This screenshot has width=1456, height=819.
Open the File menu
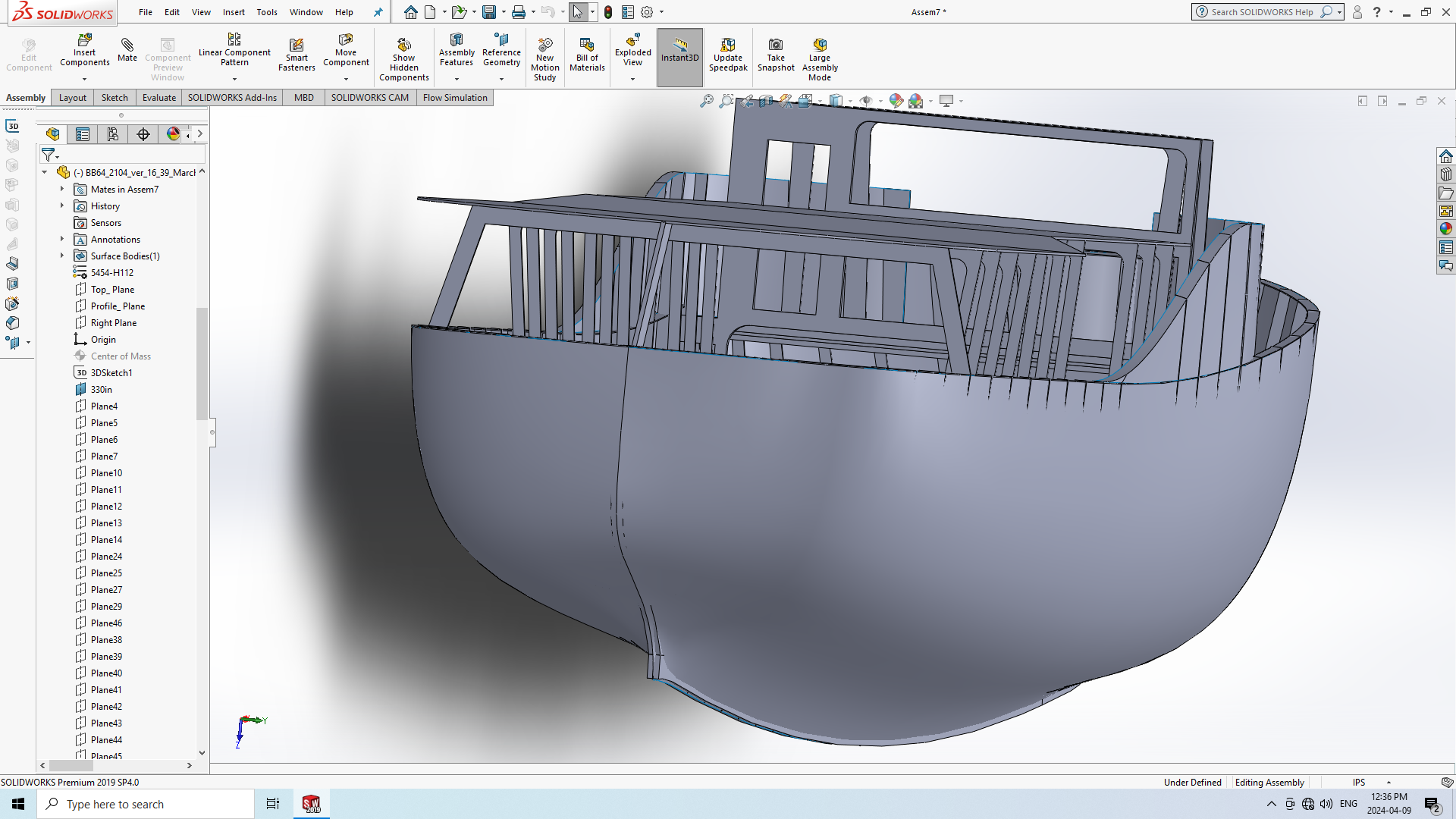pyautogui.click(x=146, y=12)
